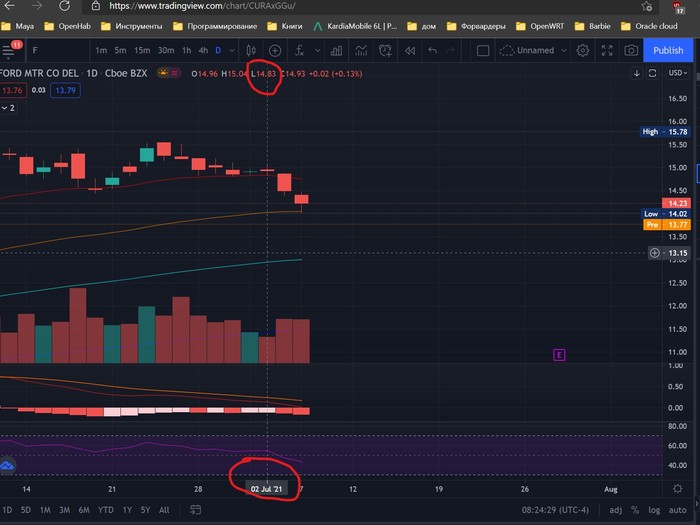Click the blue buy price 13.79 button
Image resolution: width=700 pixels, height=525 pixels.
(66, 90)
